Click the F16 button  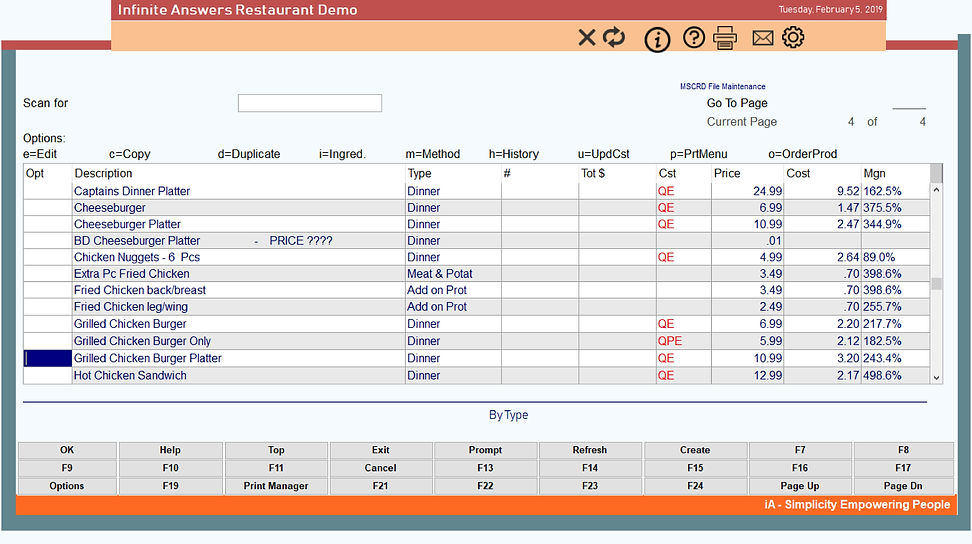800,468
